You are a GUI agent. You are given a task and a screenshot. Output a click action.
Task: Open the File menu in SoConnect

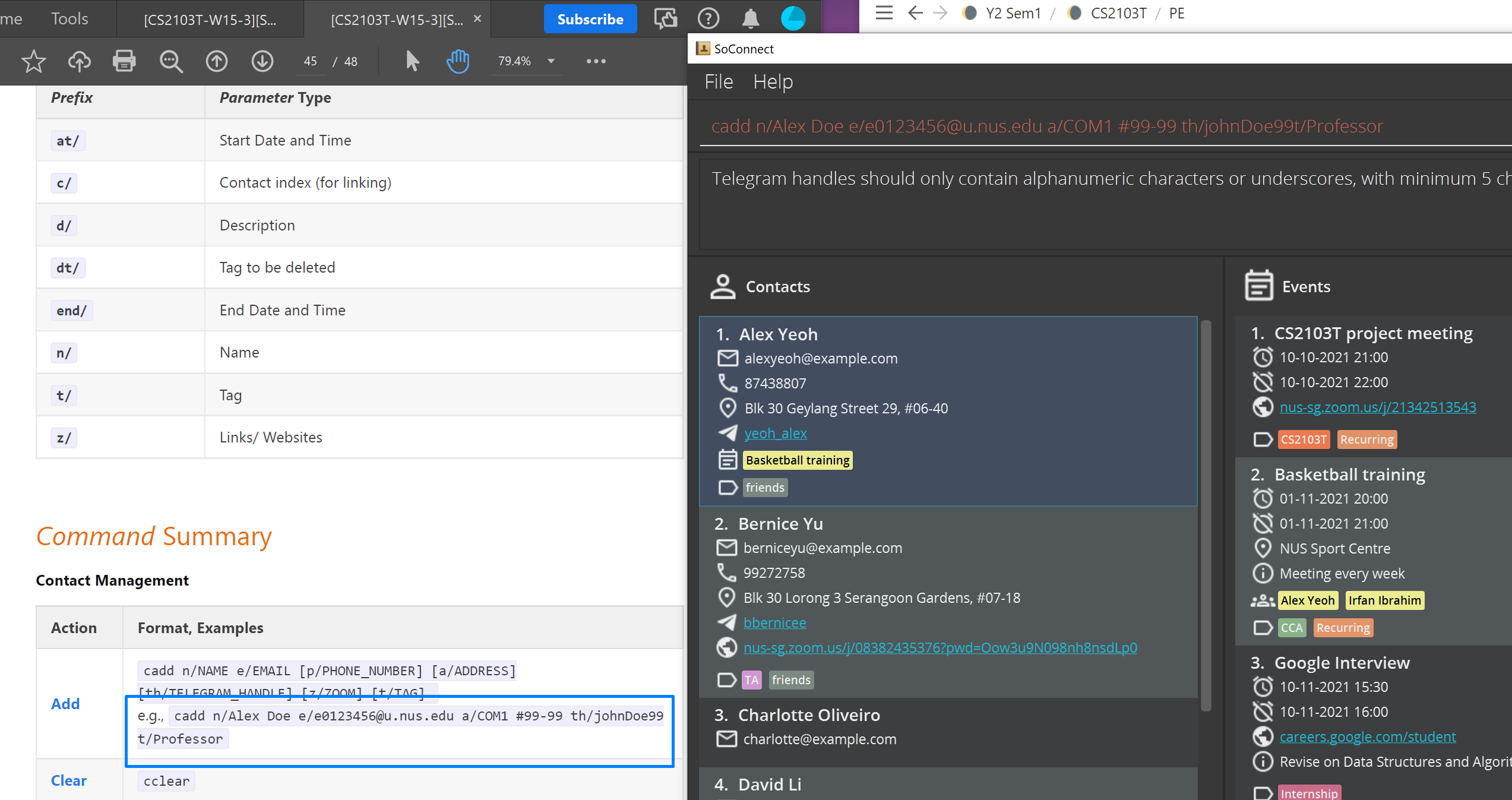[719, 81]
